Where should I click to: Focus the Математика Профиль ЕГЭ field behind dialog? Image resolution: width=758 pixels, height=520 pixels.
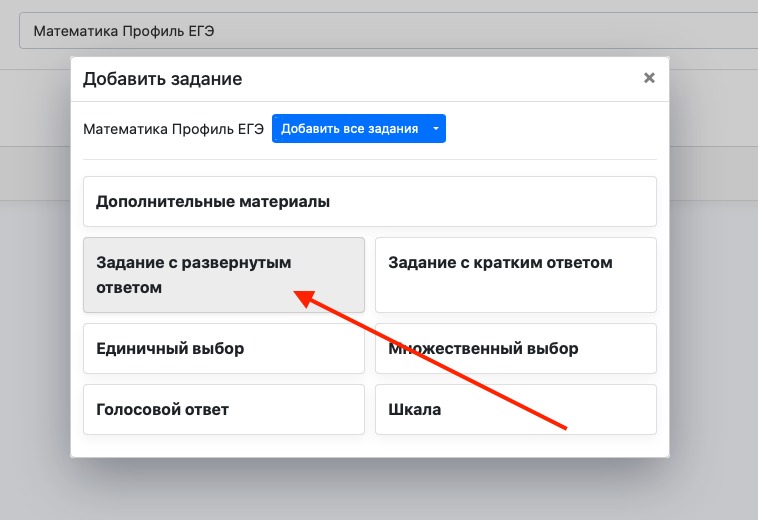(x=389, y=31)
